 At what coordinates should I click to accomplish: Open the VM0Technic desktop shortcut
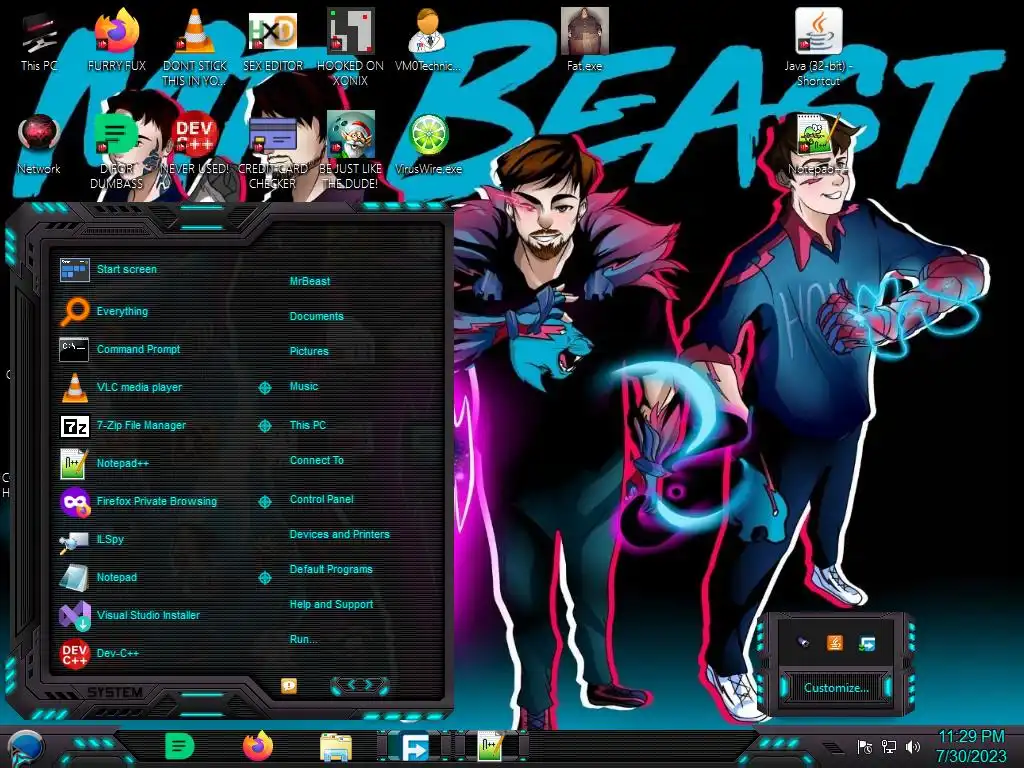tap(428, 41)
